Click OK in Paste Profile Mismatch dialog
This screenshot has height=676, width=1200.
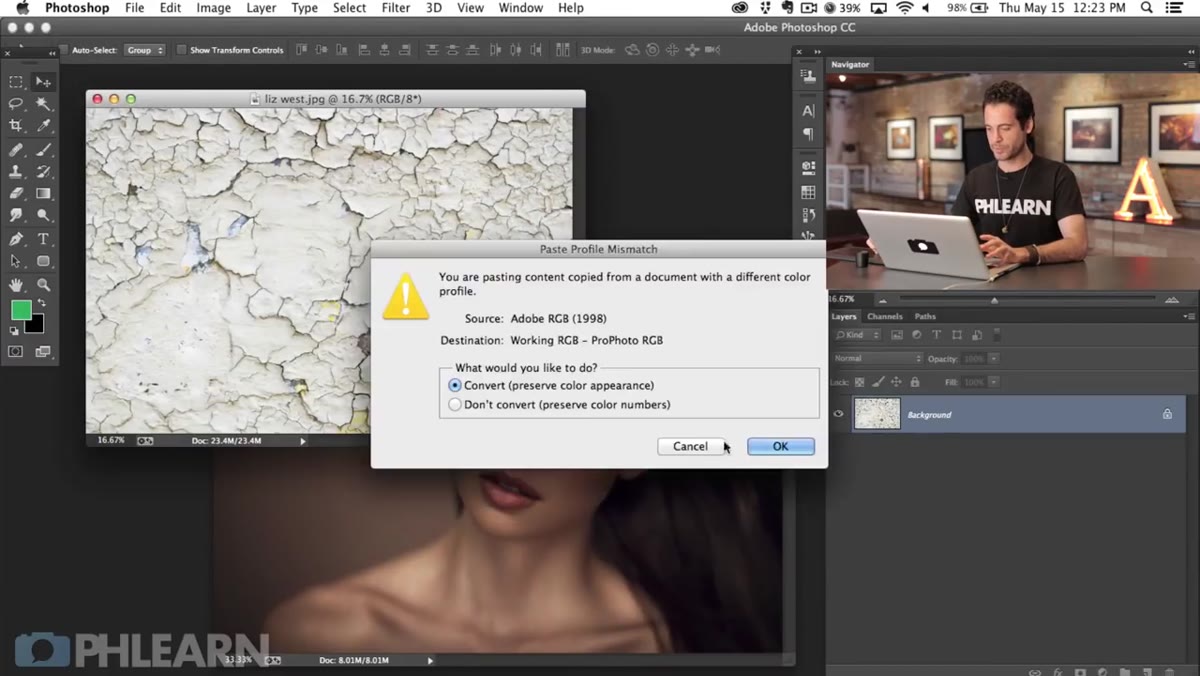[x=781, y=446]
